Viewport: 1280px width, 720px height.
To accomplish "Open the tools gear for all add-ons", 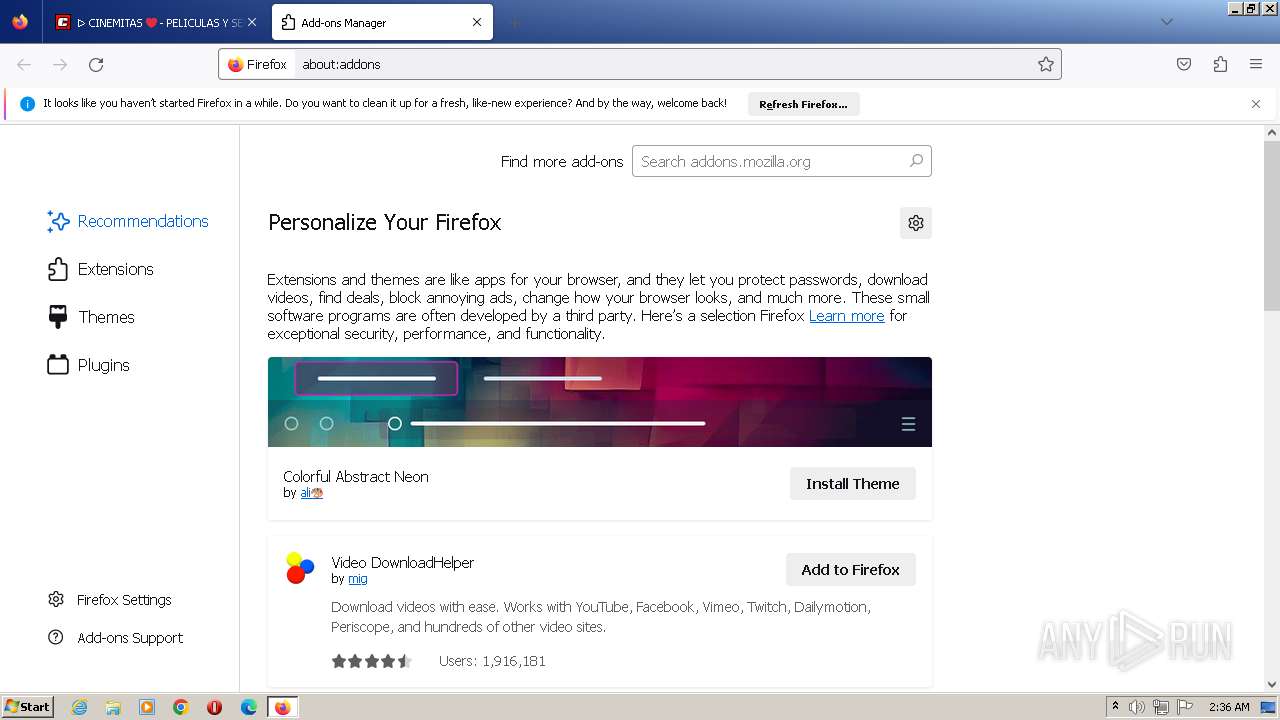I will point(916,223).
